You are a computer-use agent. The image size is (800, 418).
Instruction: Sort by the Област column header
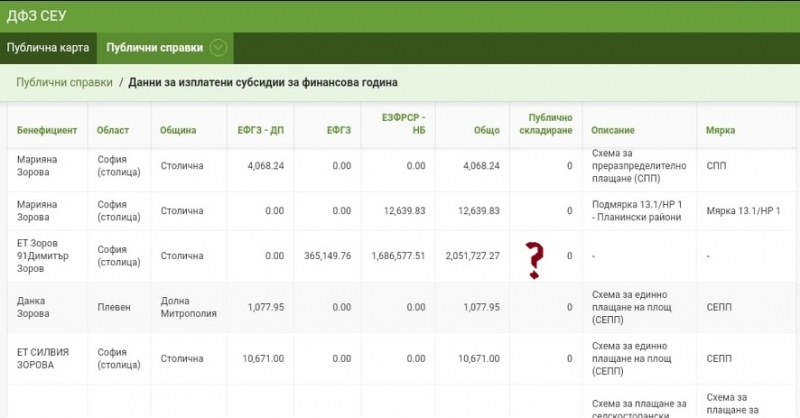point(112,130)
